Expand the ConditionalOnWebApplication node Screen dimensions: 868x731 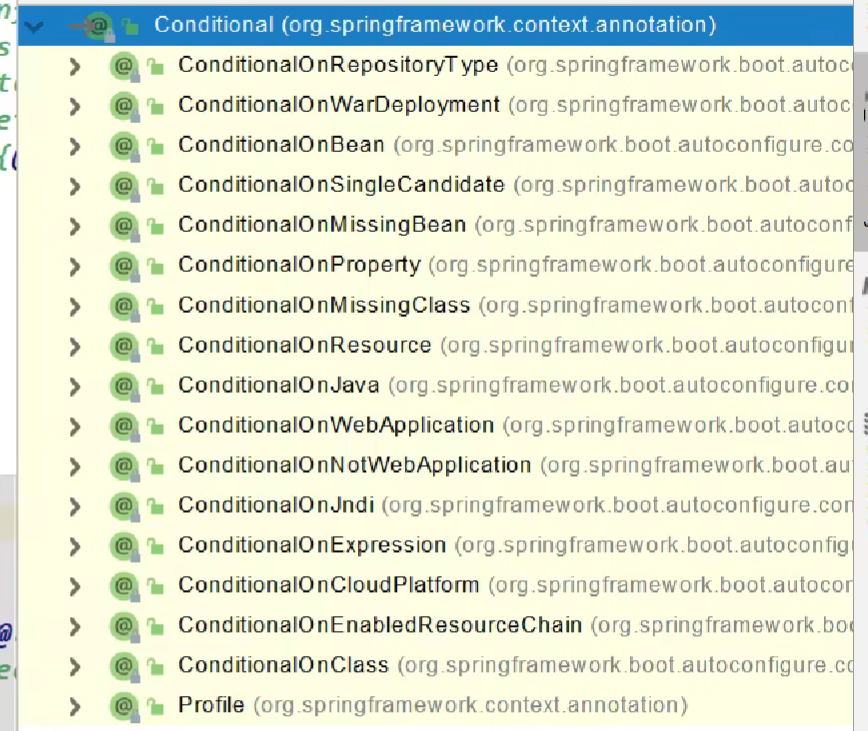[x=74, y=426]
